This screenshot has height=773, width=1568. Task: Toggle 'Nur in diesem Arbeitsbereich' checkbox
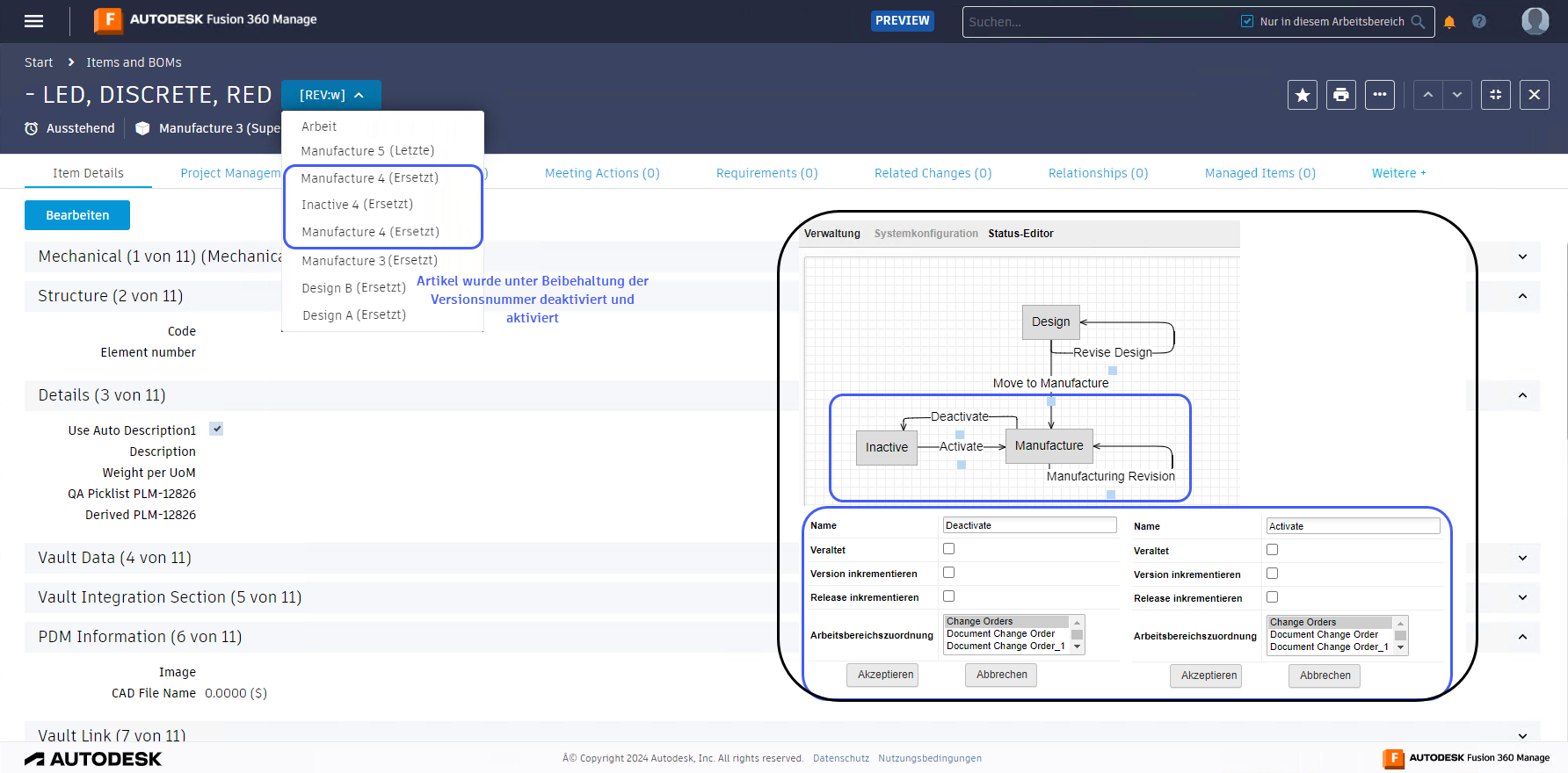tap(1247, 21)
